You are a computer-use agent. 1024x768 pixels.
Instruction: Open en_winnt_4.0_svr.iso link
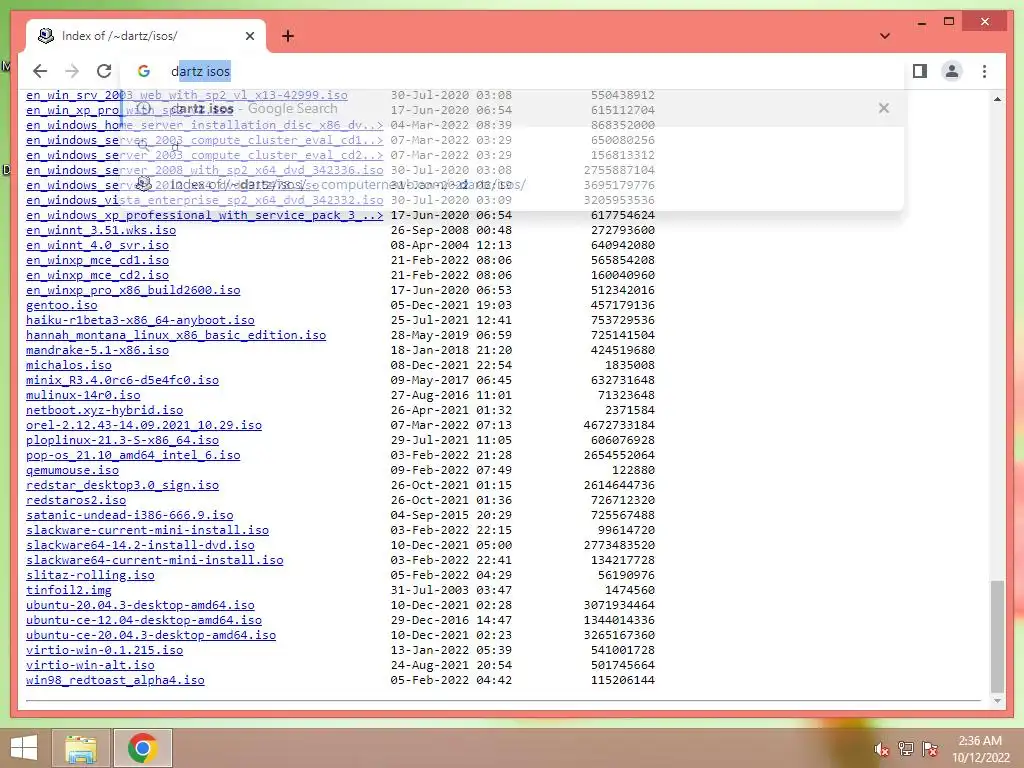click(97, 245)
